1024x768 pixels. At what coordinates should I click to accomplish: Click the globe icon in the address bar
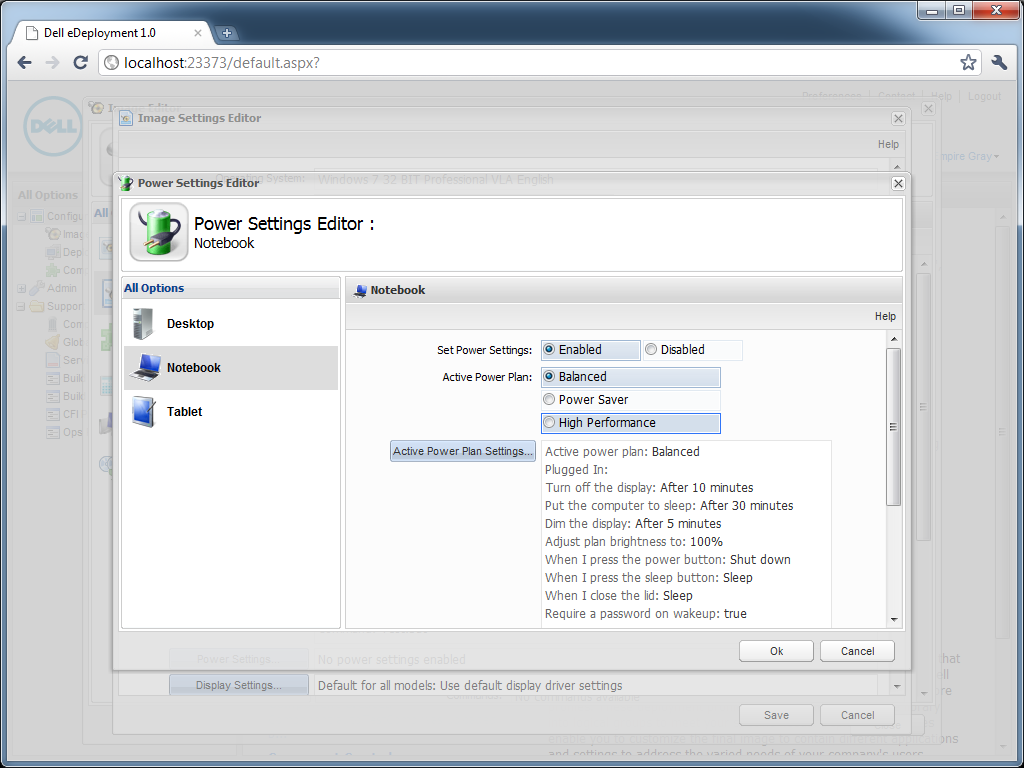pos(112,63)
